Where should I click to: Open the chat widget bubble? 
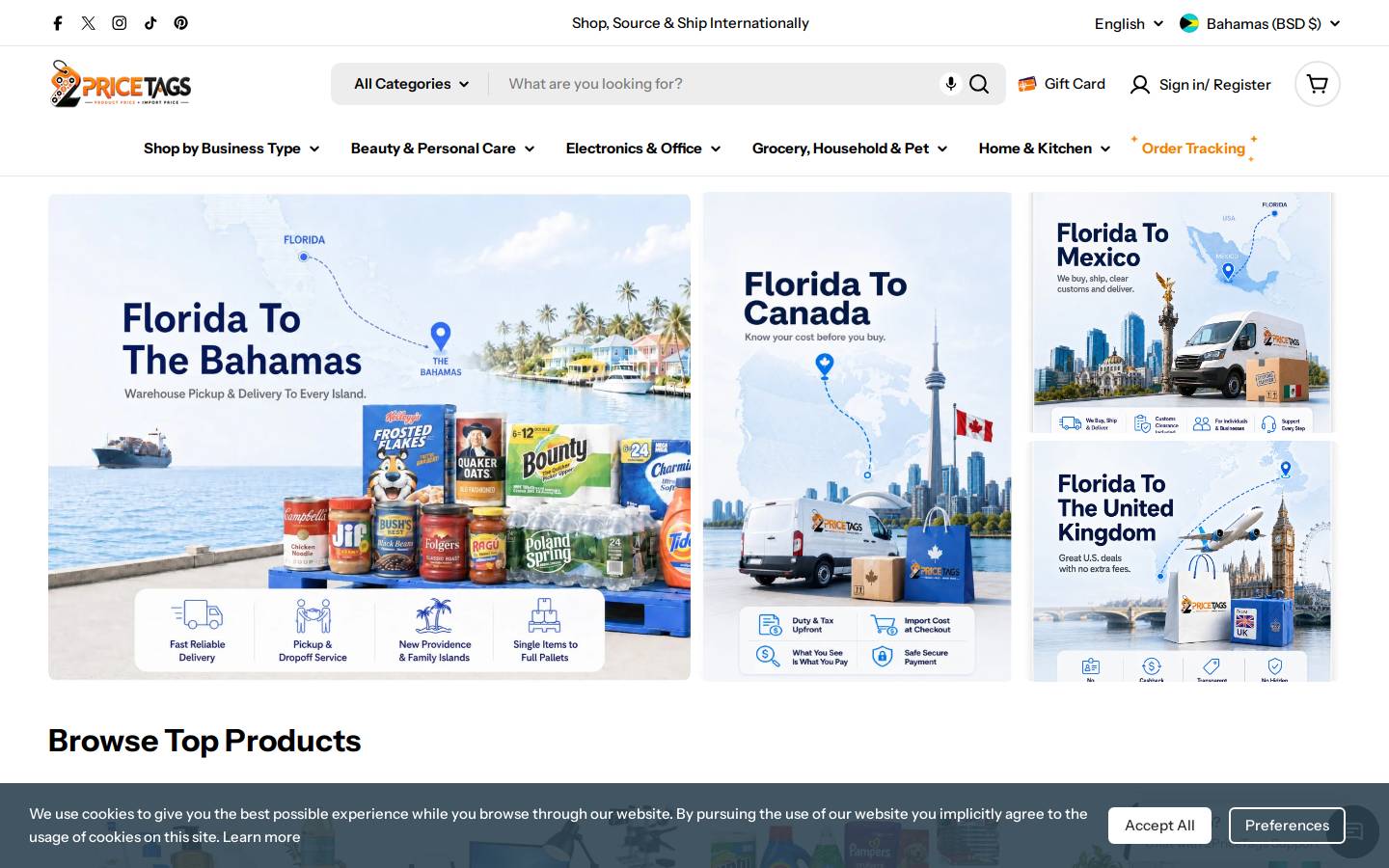[x=1353, y=831]
